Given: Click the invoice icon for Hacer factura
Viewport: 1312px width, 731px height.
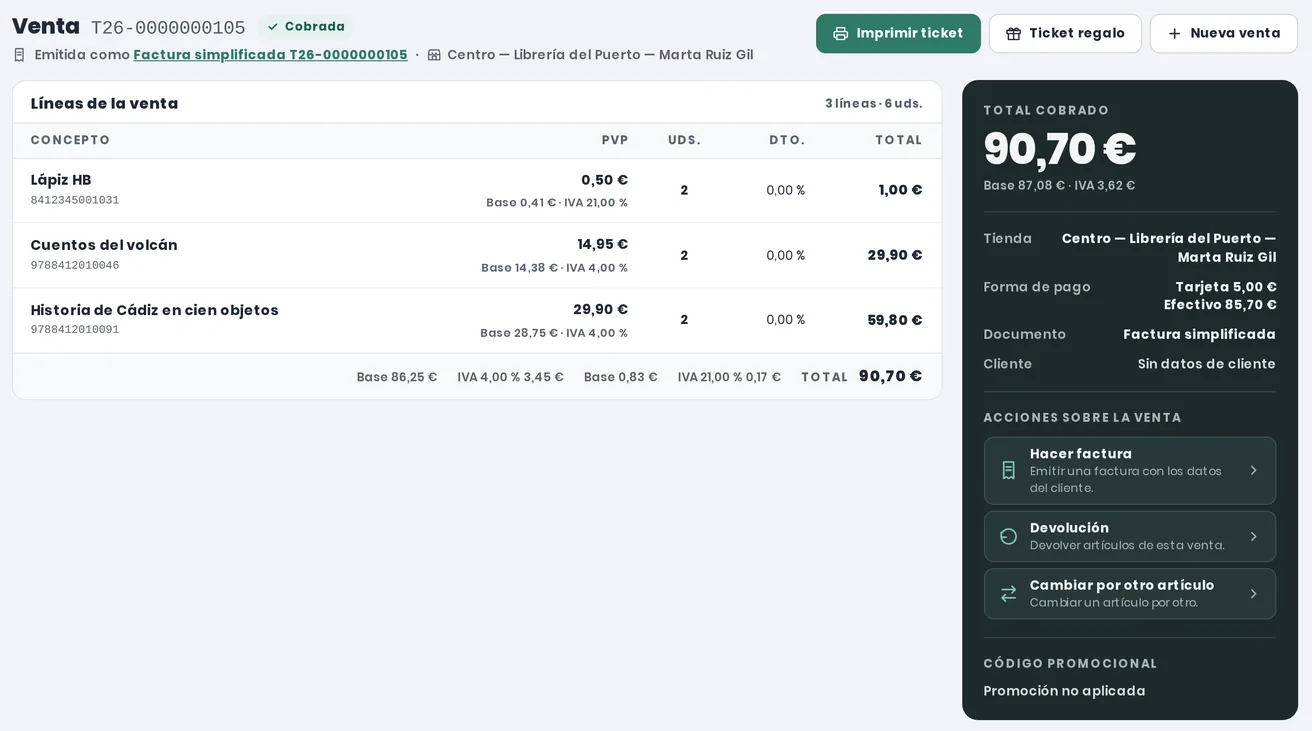Looking at the screenshot, I should (x=1008, y=470).
